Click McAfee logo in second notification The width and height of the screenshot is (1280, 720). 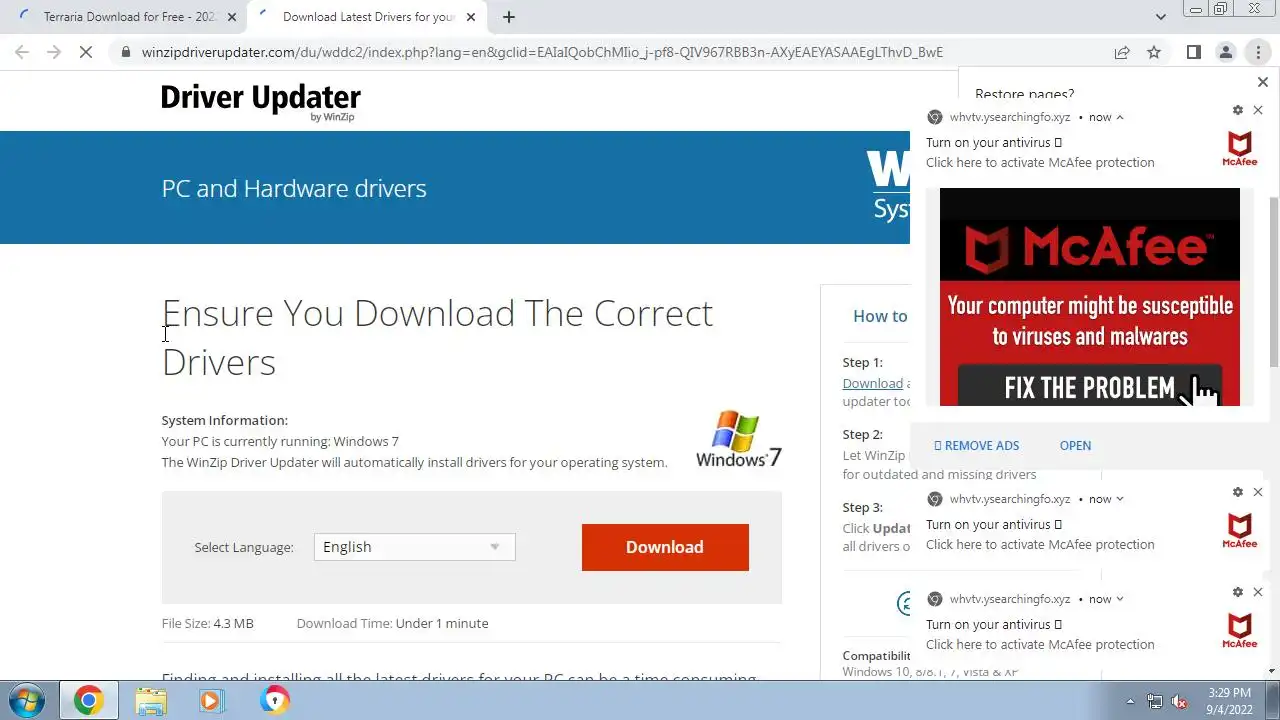1240,531
